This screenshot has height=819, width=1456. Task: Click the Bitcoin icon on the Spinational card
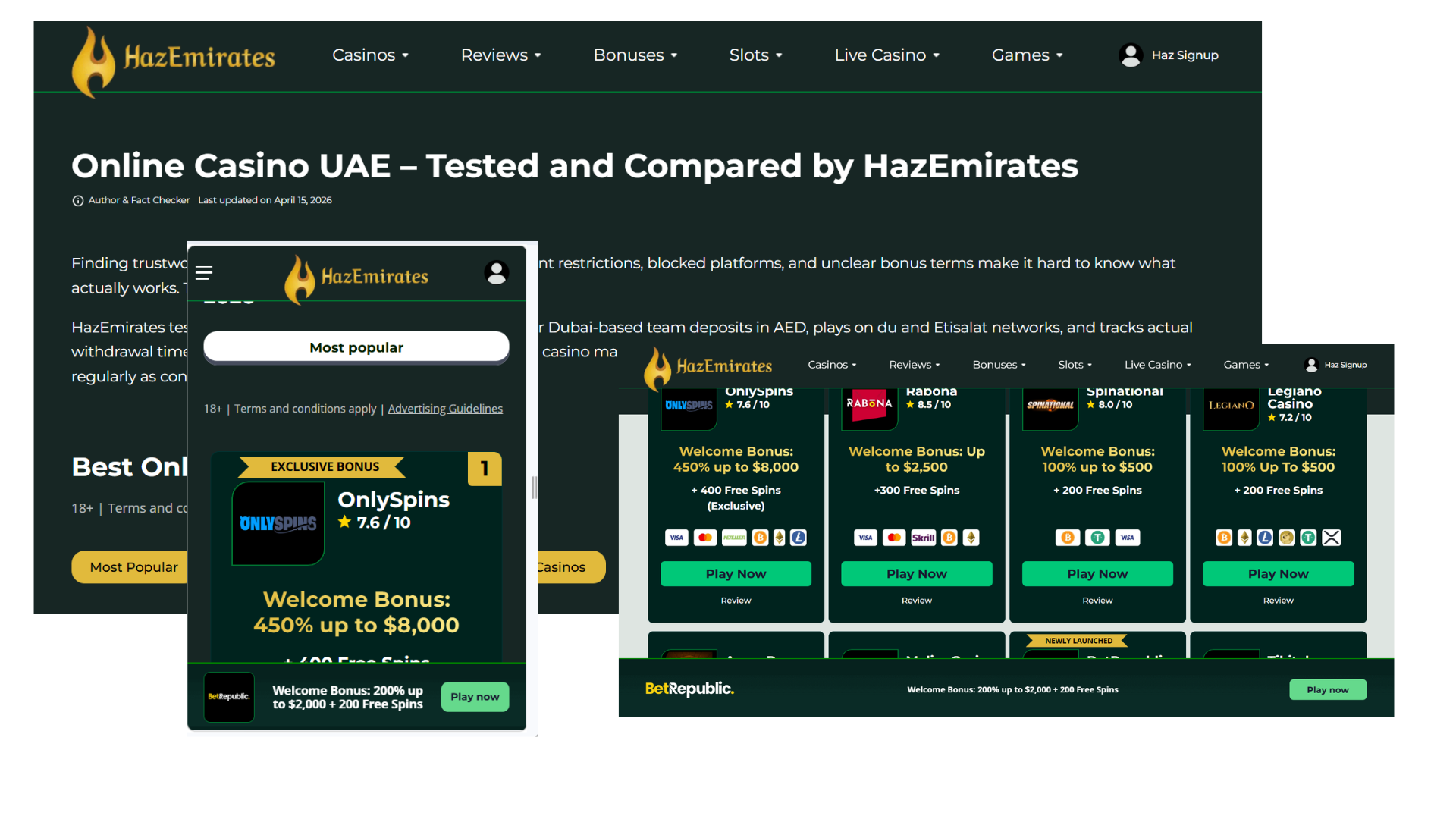point(1068,538)
